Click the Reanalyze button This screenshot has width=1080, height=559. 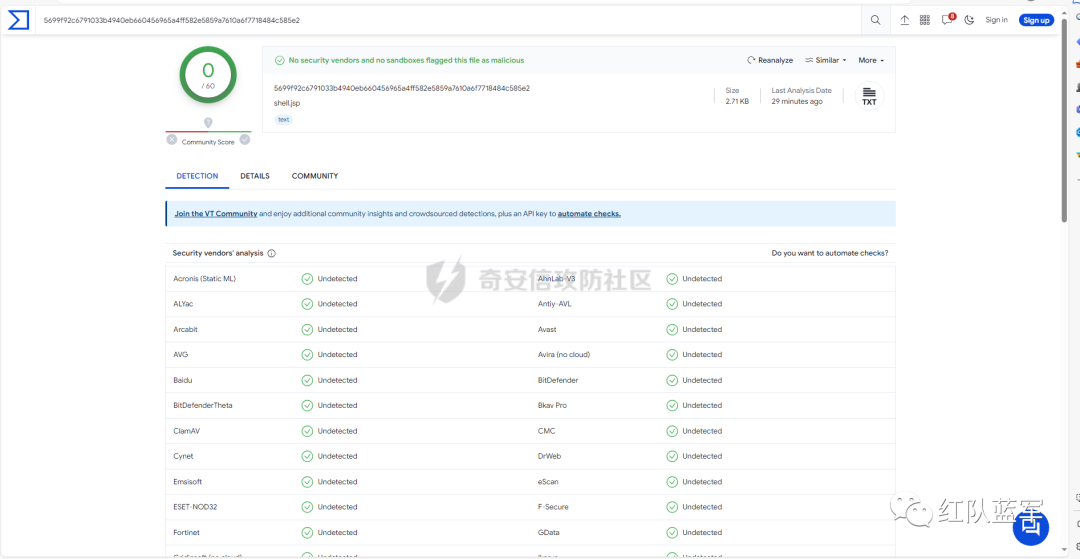tap(770, 61)
